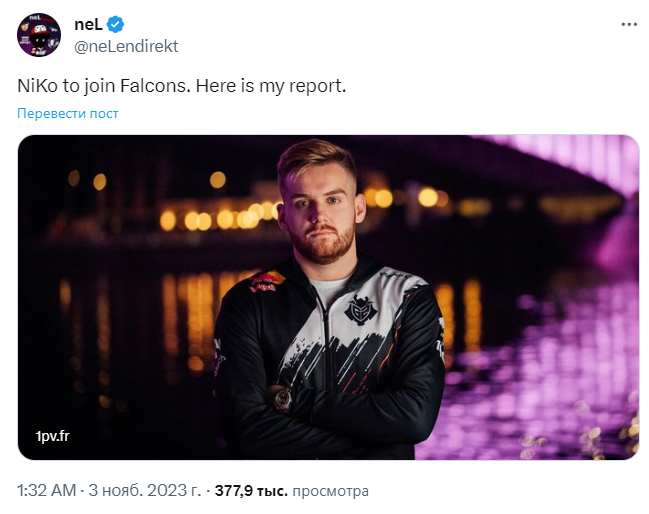Click the player's face in the photo
The image size is (649, 514).
coord(318,205)
